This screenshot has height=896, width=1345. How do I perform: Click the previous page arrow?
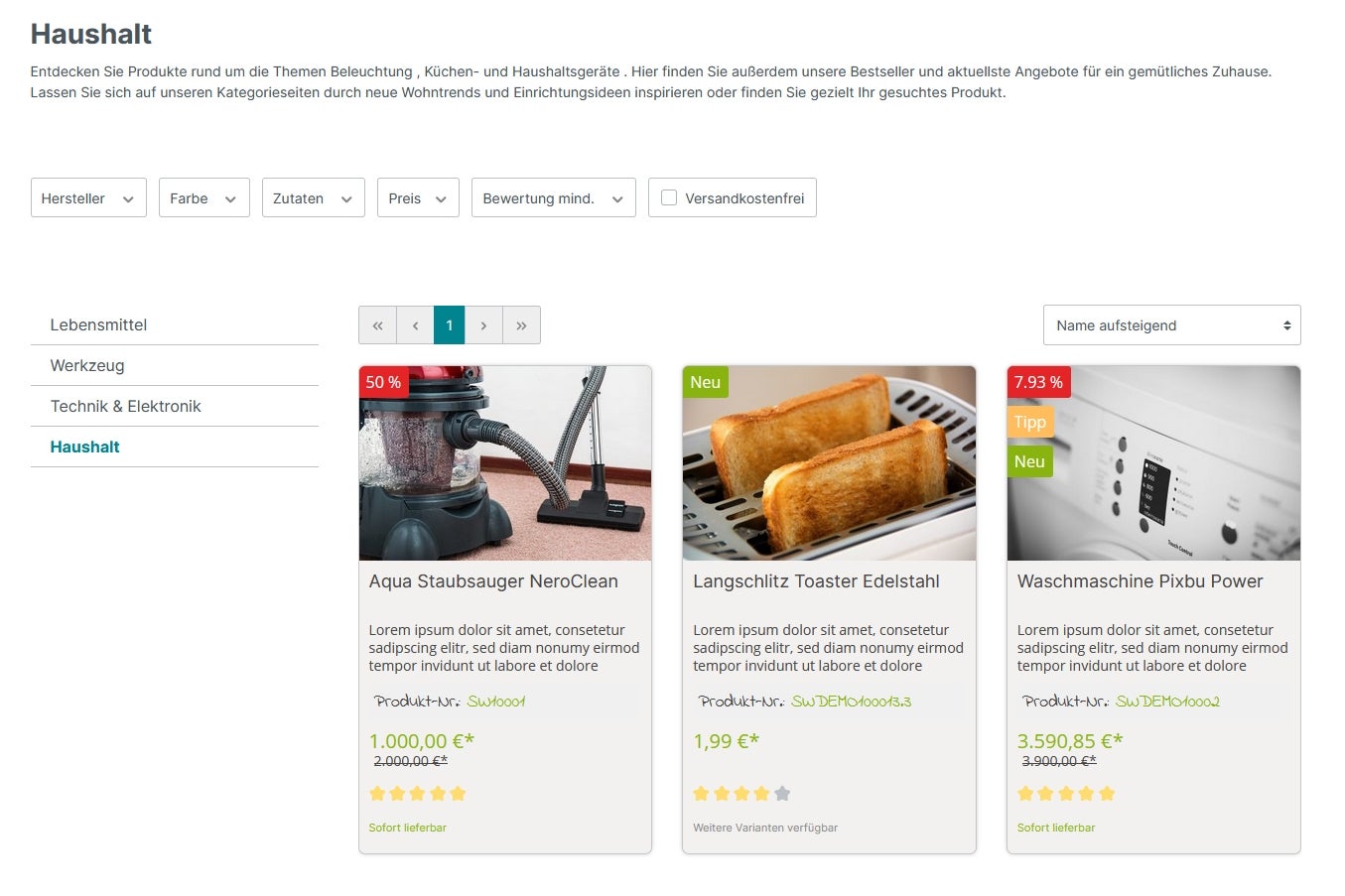pos(415,325)
